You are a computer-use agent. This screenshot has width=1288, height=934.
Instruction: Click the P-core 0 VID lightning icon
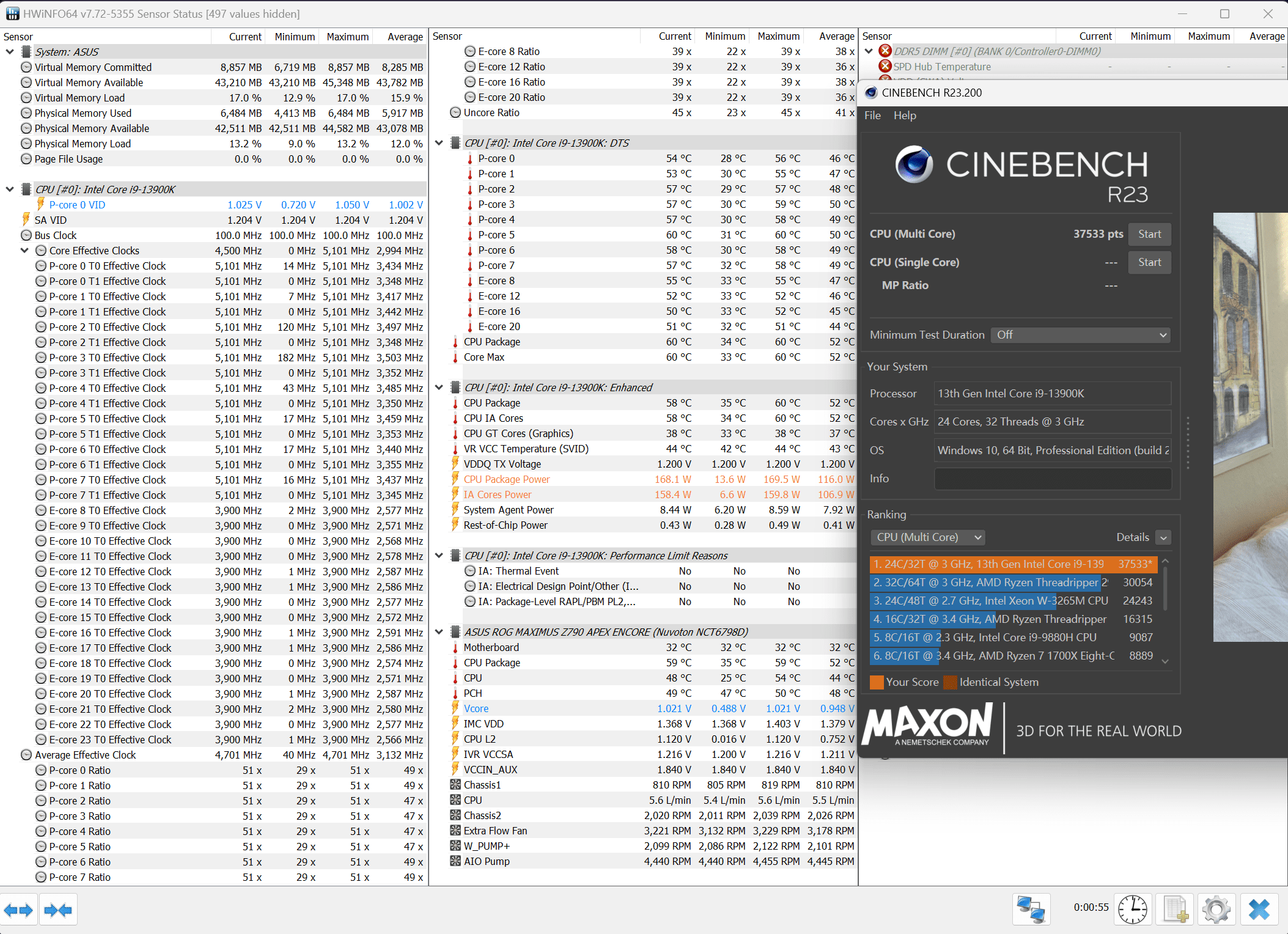coord(40,204)
